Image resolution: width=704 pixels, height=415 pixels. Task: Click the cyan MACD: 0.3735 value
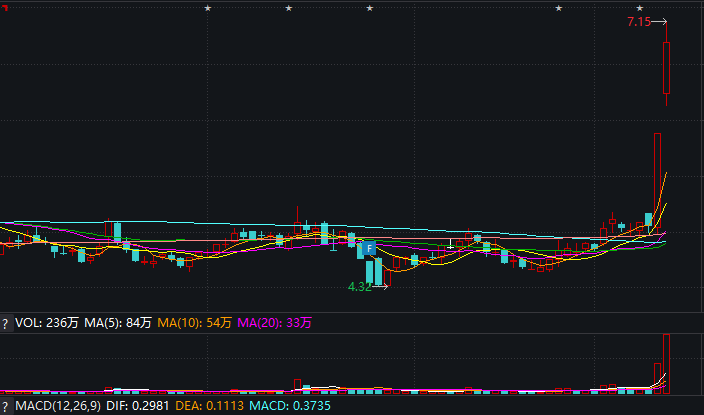290,406
